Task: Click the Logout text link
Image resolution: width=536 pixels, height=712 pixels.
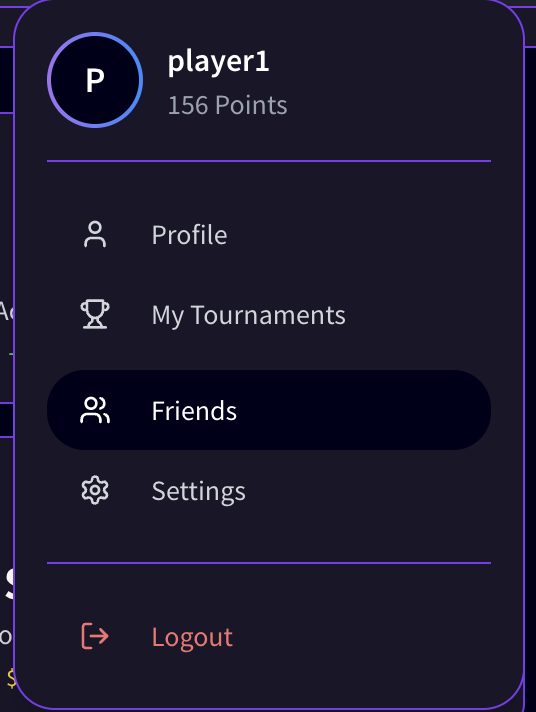Action: 192,637
